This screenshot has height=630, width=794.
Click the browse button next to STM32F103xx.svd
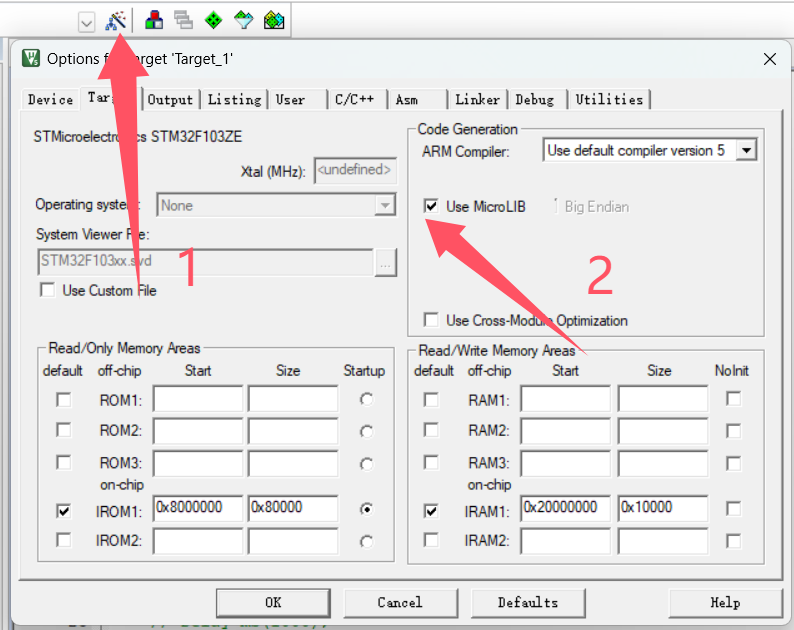386,262
